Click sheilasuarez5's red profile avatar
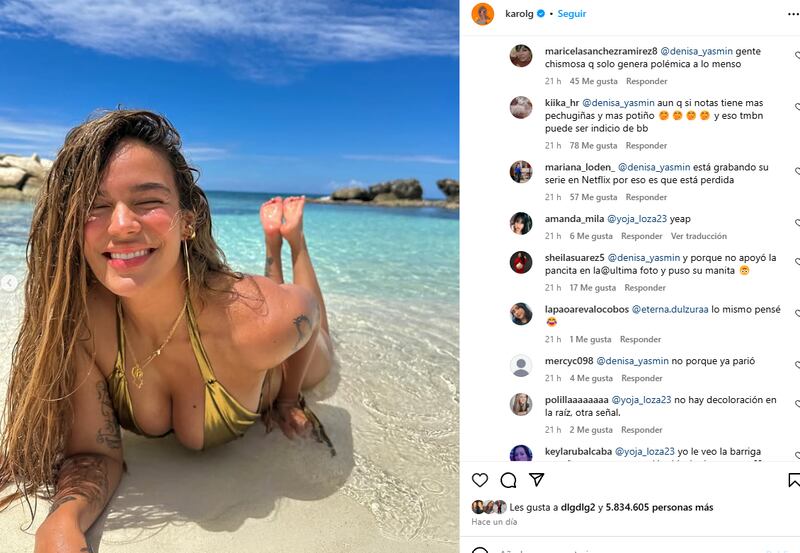Image resolution: width=800 pixels, height=553 pixels. [521, 262]
